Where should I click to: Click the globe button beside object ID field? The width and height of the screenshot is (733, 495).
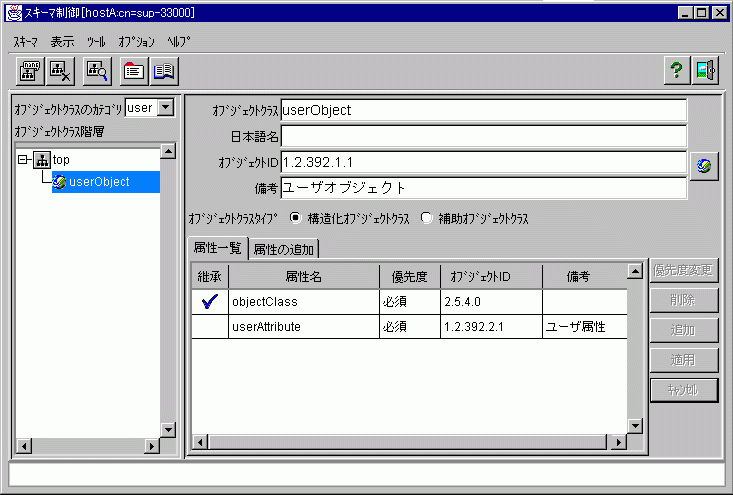coord(704,165)
